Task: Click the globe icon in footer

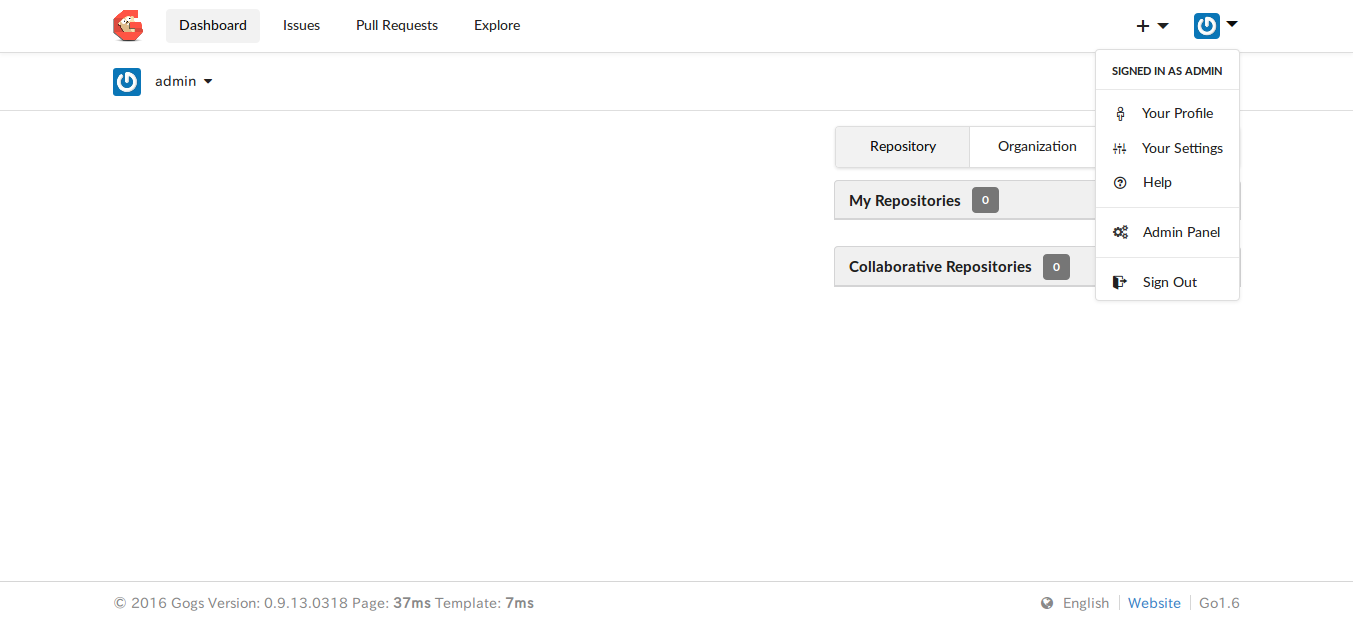Action: coord(1047,603)
